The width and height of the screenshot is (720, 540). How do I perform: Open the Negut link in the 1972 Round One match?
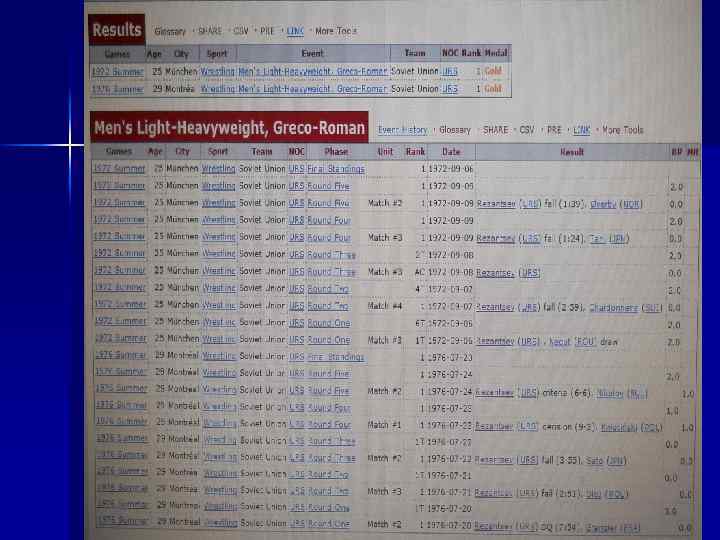click(559, 342)
